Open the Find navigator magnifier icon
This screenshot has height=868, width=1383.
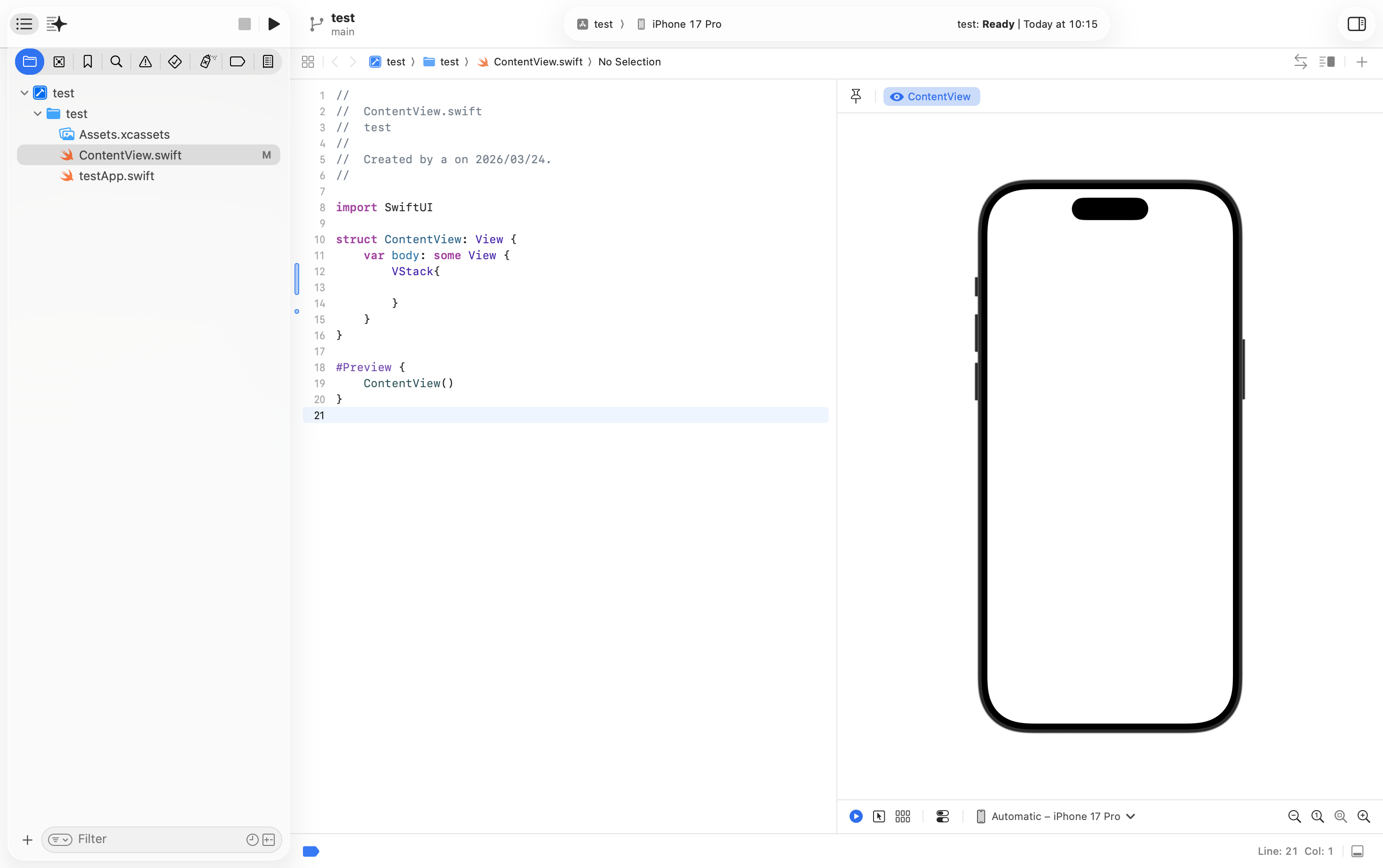coord(116,62)
